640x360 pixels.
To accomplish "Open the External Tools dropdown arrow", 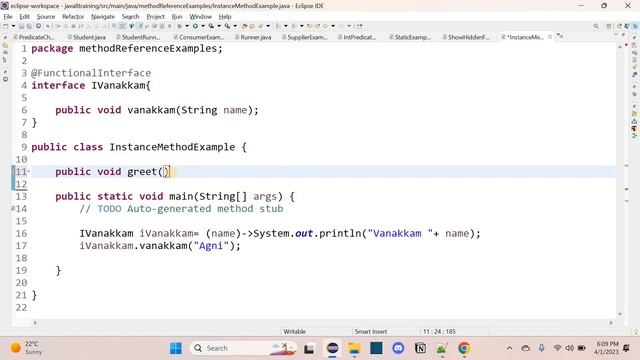I will coord(235,26).
